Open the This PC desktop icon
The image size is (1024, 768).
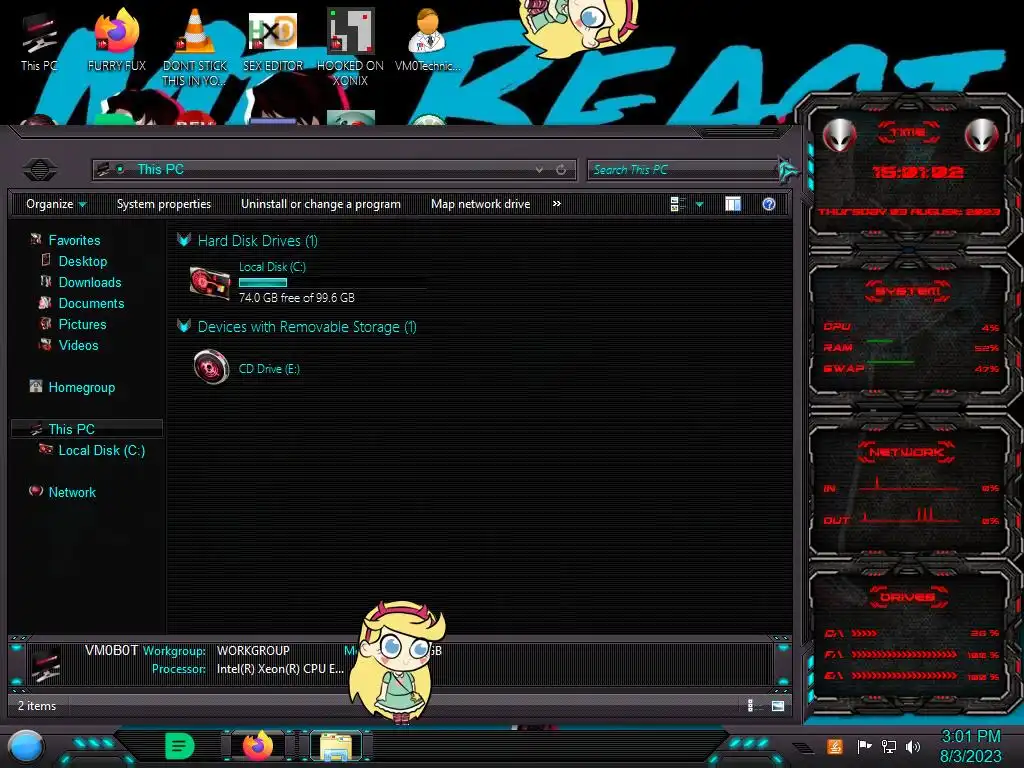click(39, 40)
